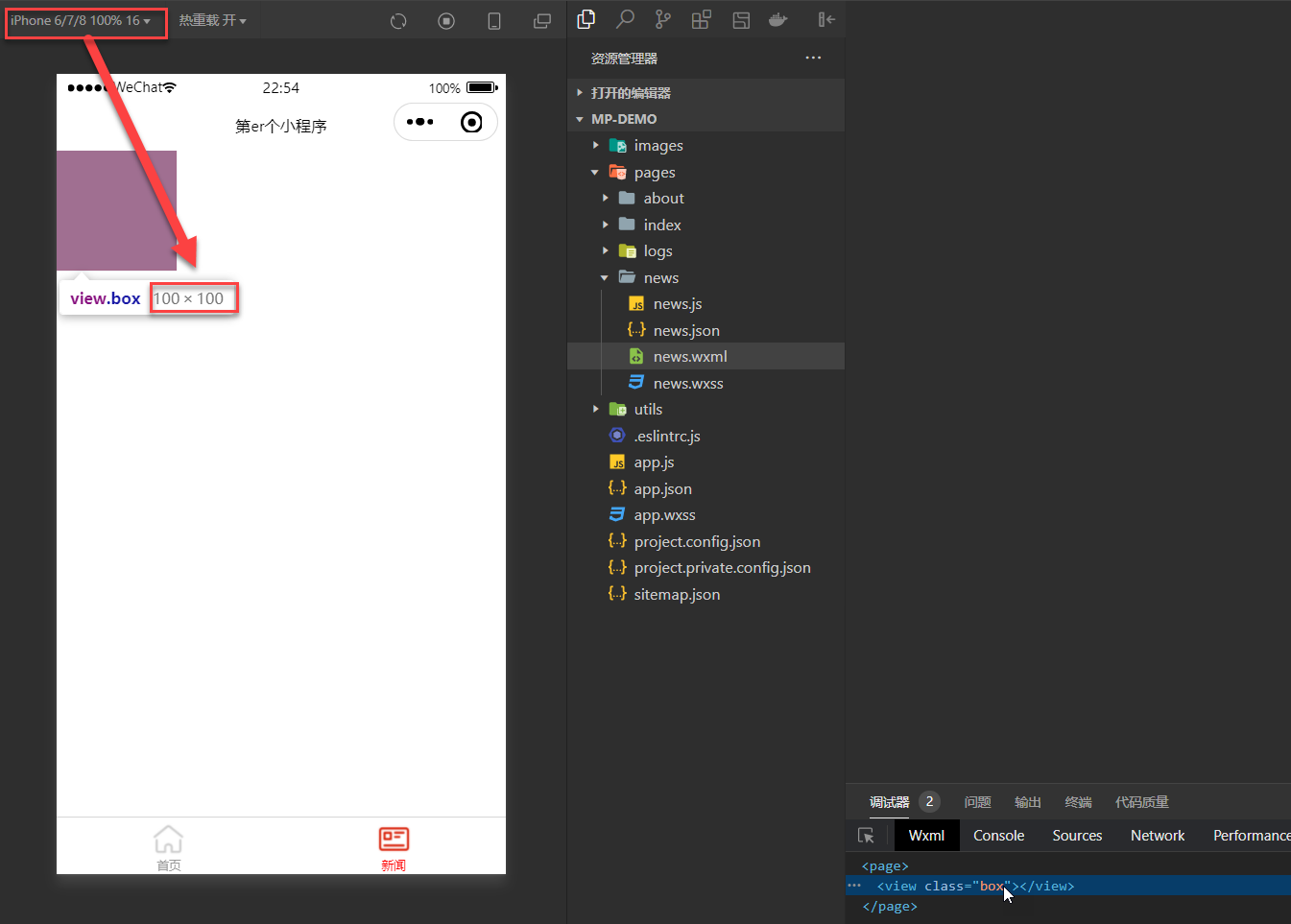This screenshot has width=1291, height=924.
Task: Tap the 首页 home tab button
Action: pyautogui.click(x=169, y=847)
